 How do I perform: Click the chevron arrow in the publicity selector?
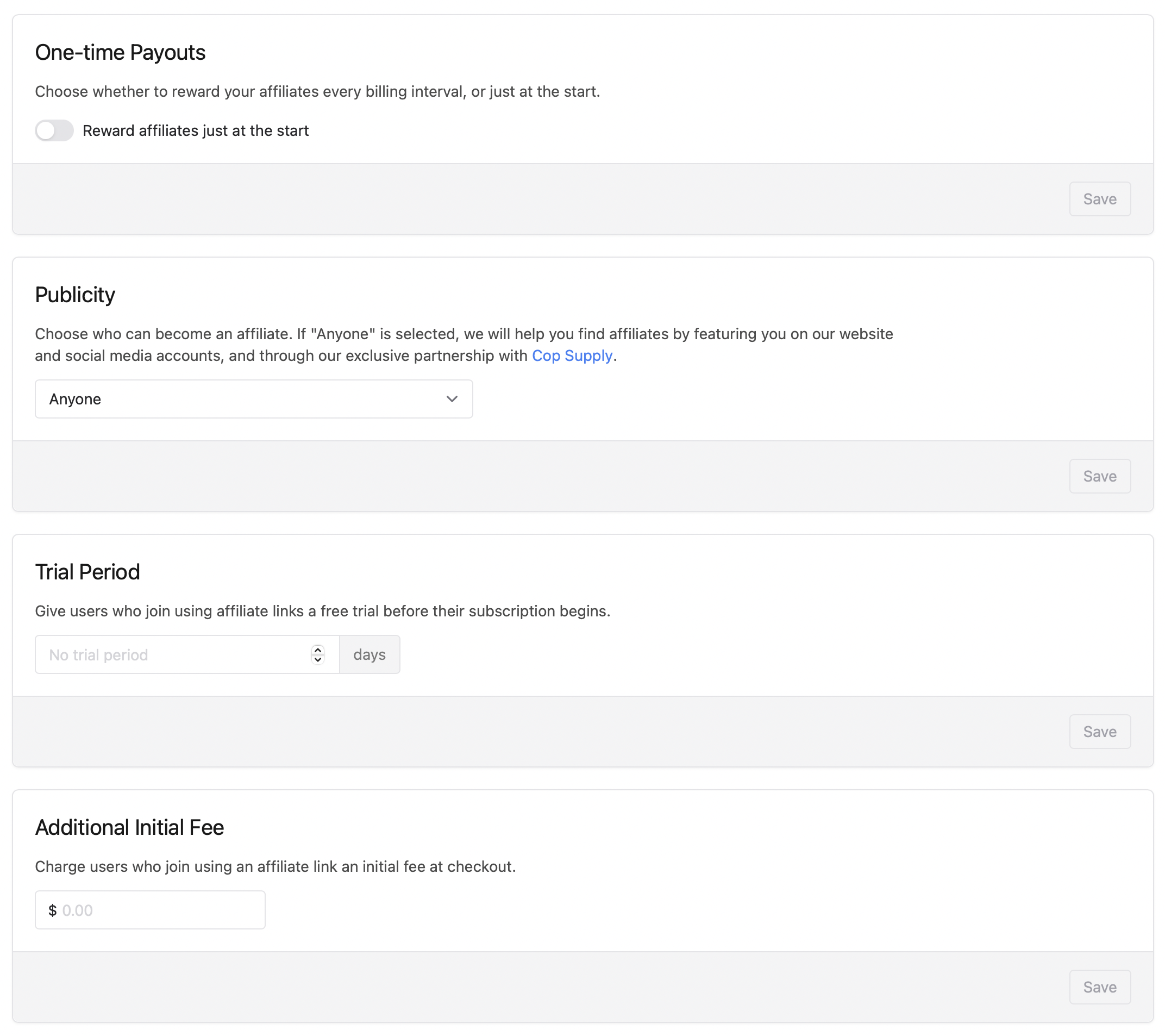coord(452,399)
